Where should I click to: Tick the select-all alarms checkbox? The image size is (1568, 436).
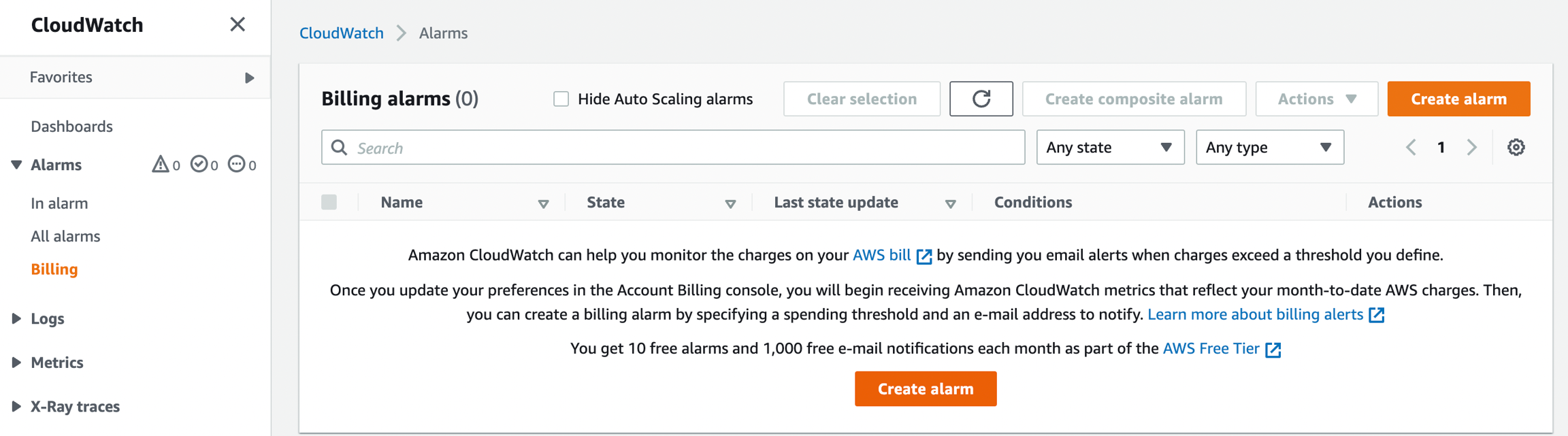[329, 202]
